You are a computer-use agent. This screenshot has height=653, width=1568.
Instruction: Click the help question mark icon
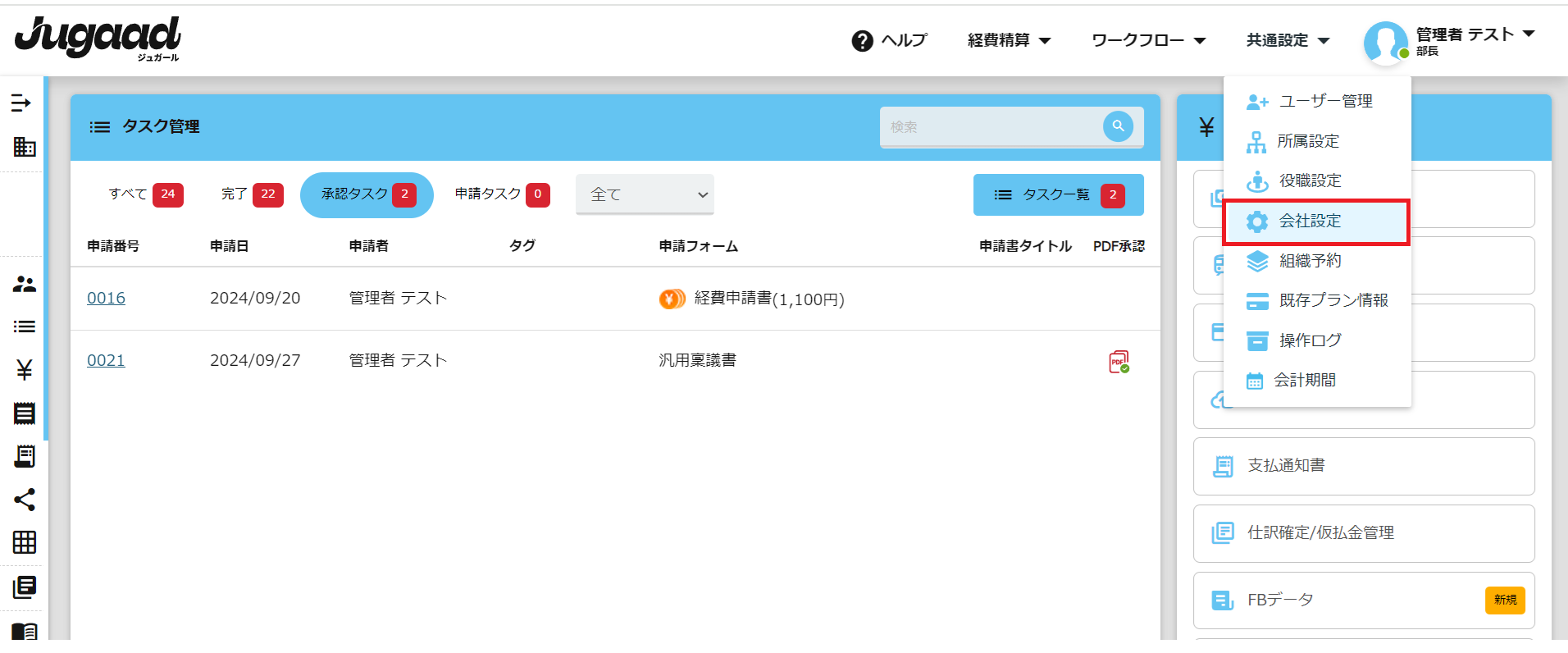862,40
